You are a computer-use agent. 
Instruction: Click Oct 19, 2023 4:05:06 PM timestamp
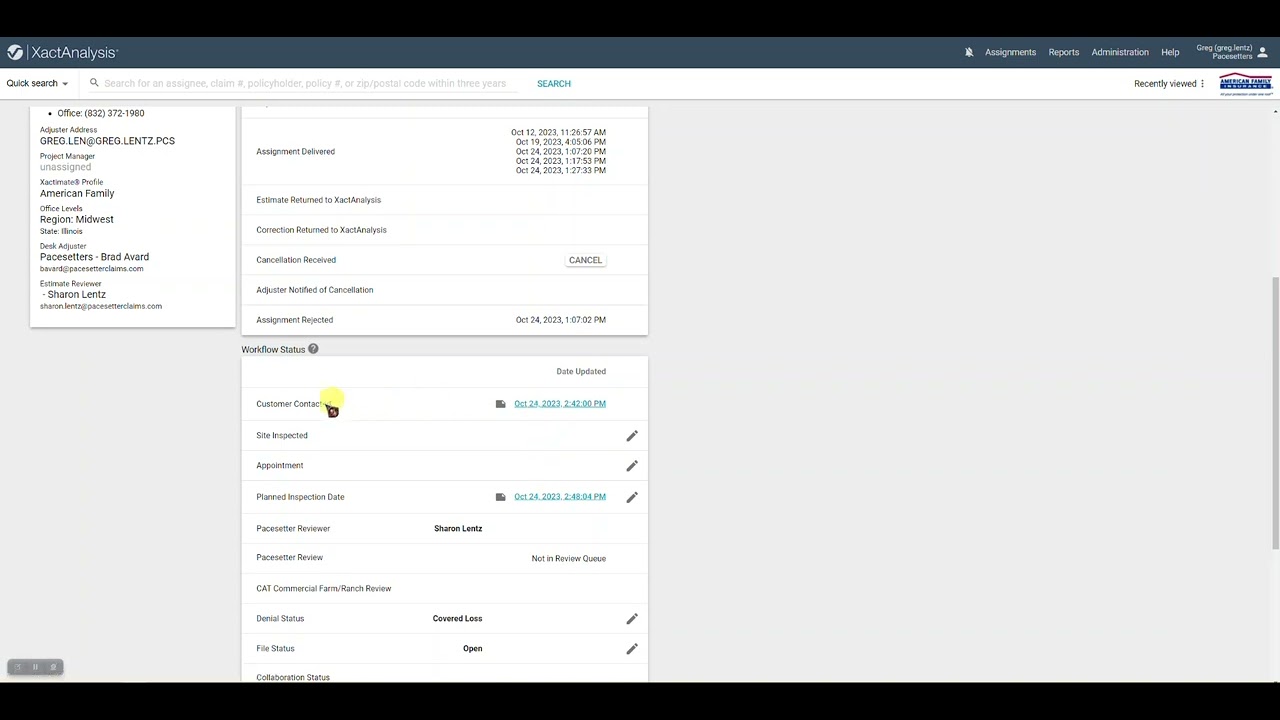click(560, 142)
